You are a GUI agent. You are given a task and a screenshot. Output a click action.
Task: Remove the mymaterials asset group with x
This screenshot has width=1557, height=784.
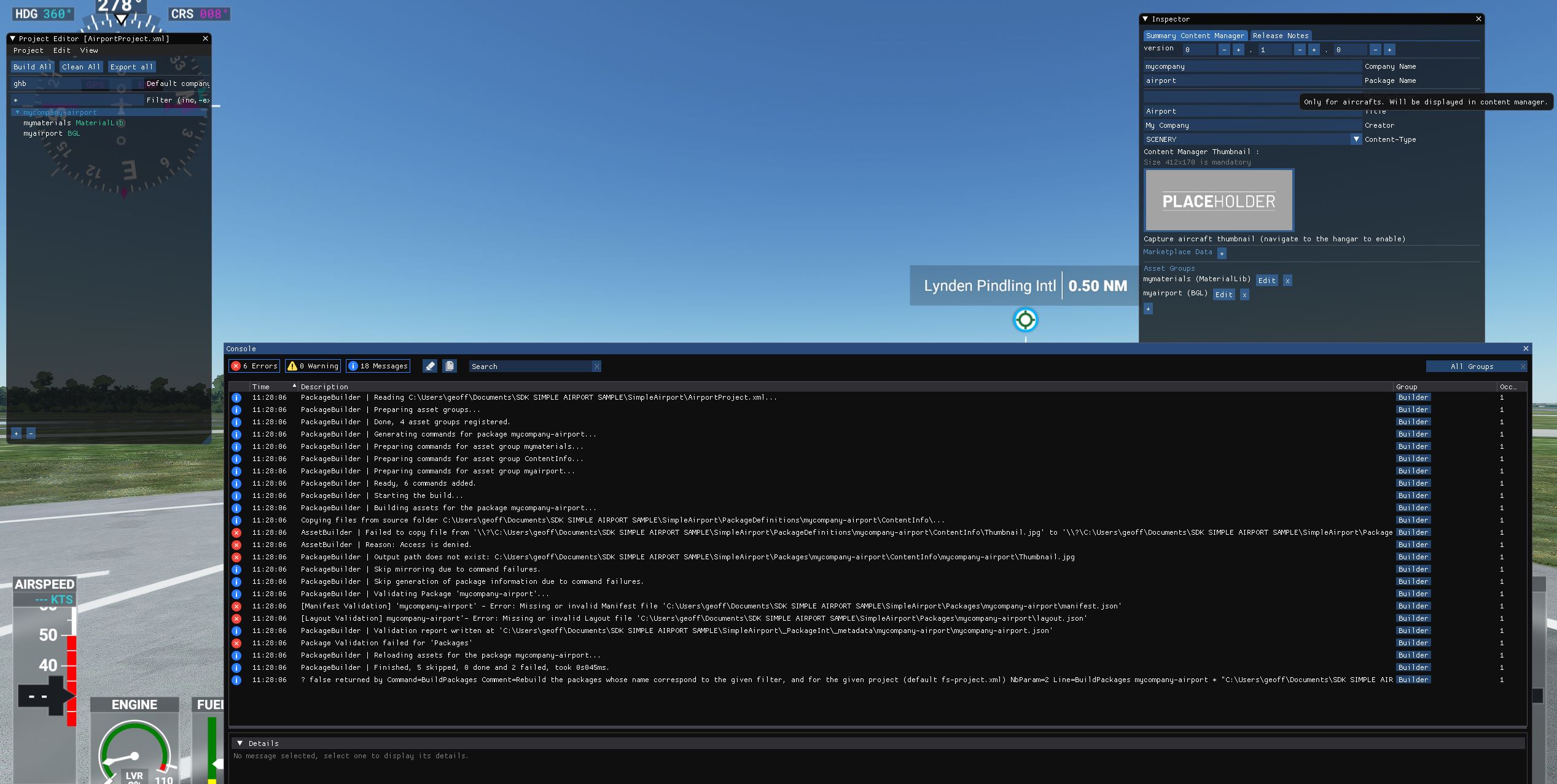pyautogui.click(x=1287, y=281)
